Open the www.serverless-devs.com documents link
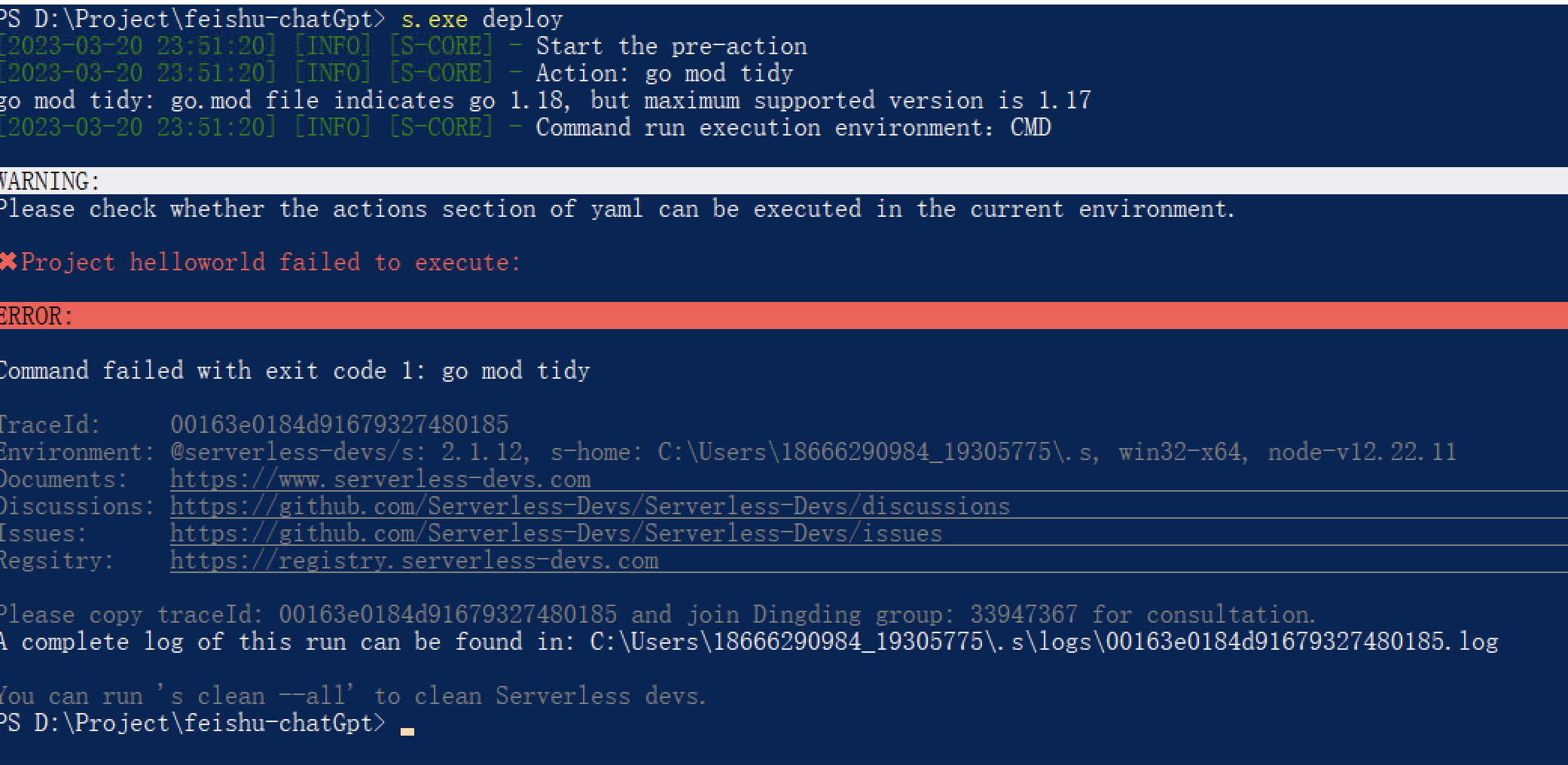1568x765 pixels. click(x=380, y=479)
